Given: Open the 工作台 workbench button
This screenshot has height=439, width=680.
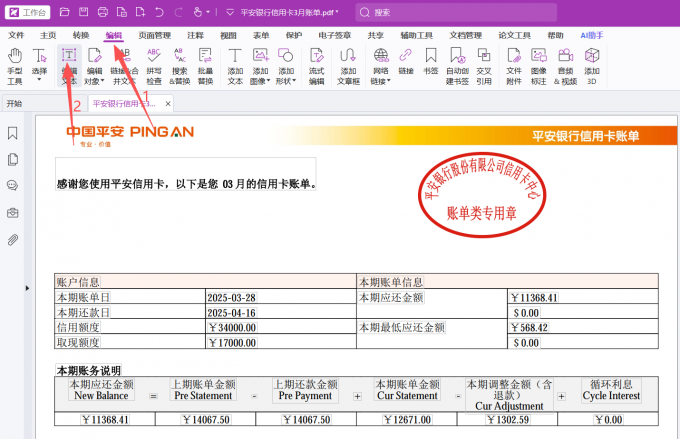Looking at the screenshot, I should pos(27,12).
